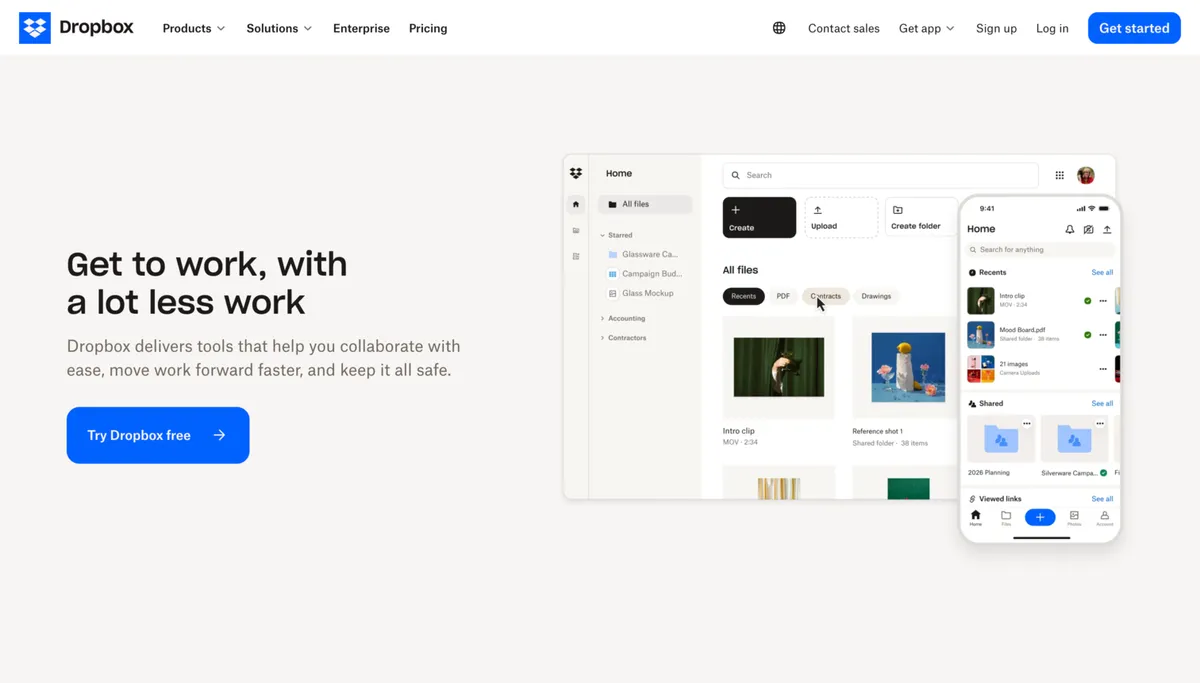
Task: Tap the upload icon on the mobile Home screen
Action: [x=1108, y=230]
